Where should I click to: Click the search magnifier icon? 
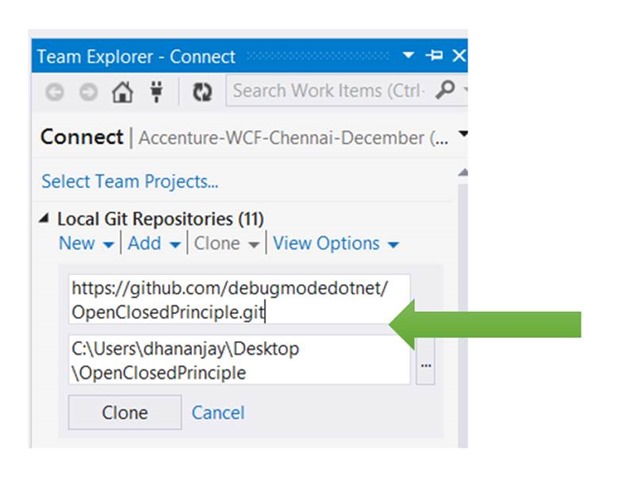pyautogui.click(x=446, y=90)
